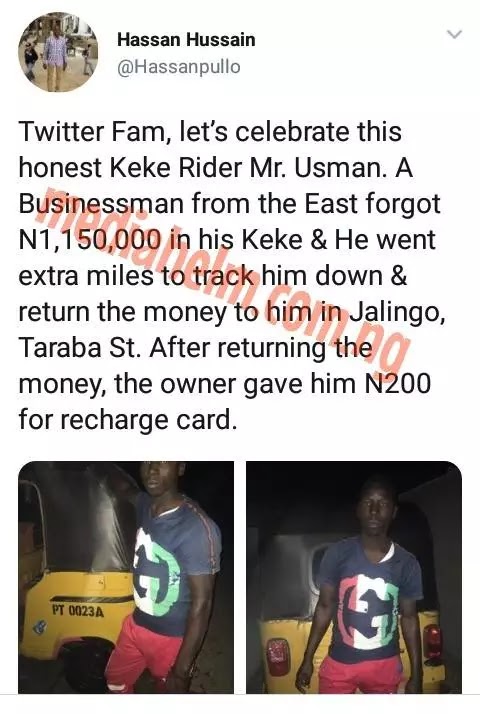Open the @Hassanpullo handle link
The height and width of the screenshot is (714, 480).
coord(179,67)
